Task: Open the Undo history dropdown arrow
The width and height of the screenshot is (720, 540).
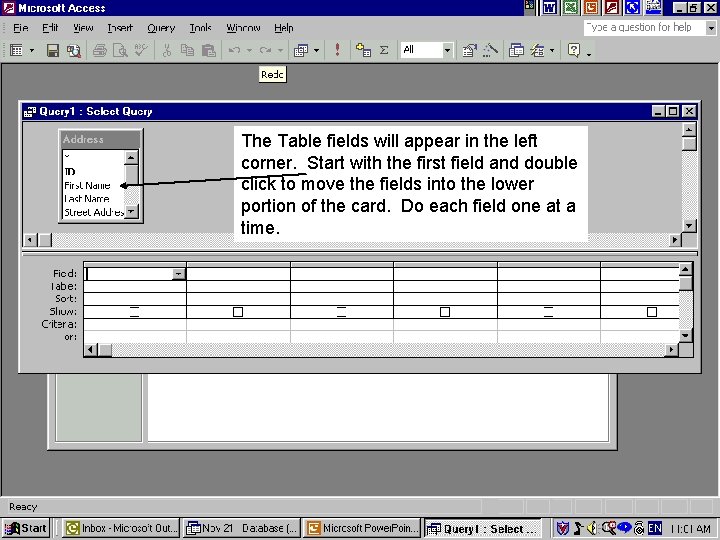Action: coord(249,50)
